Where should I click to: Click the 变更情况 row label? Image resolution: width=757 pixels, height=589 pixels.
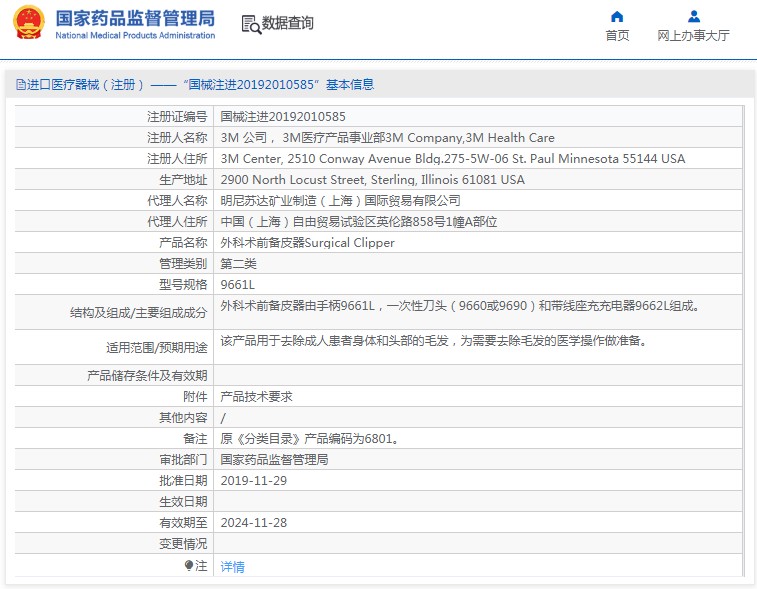(183, 544)
